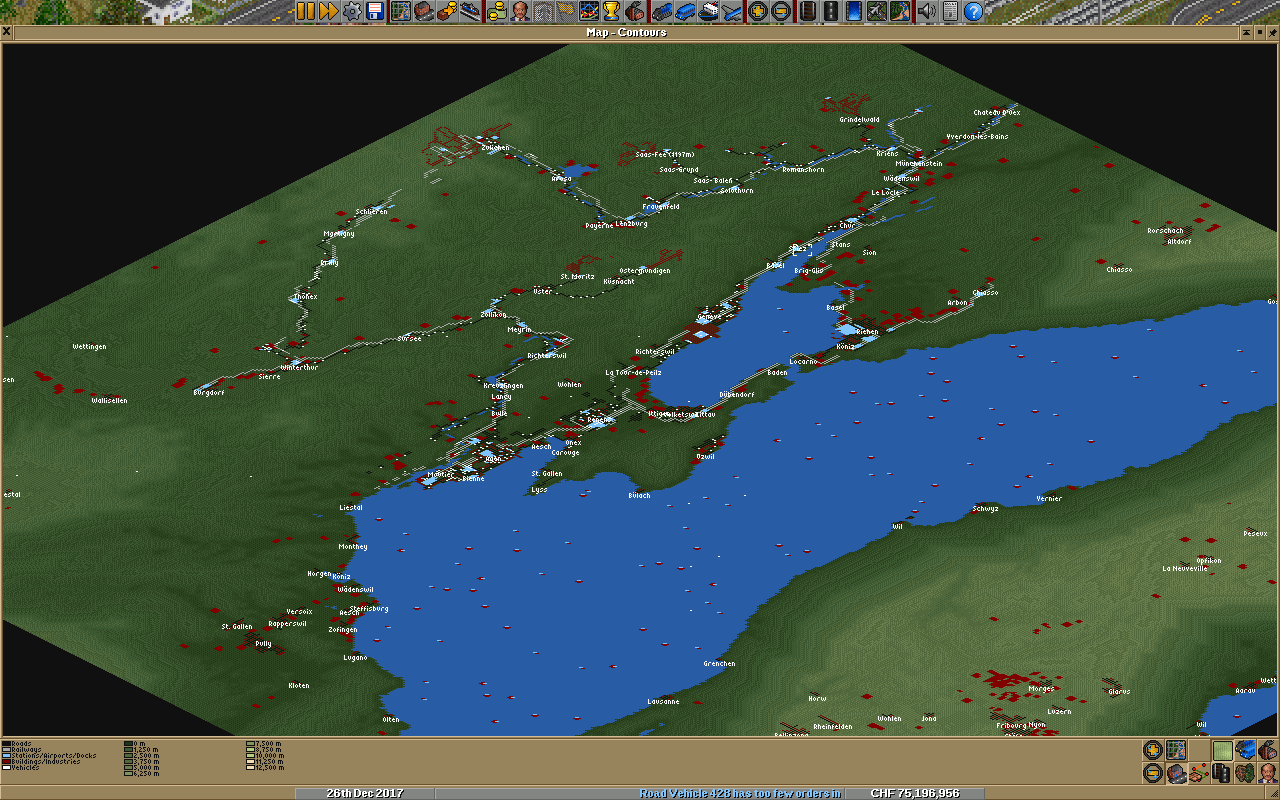The width and height of the screenshot is (1280, 800).
Task: Click the CHF 75,196,956 balance
Action: (914, 793)
